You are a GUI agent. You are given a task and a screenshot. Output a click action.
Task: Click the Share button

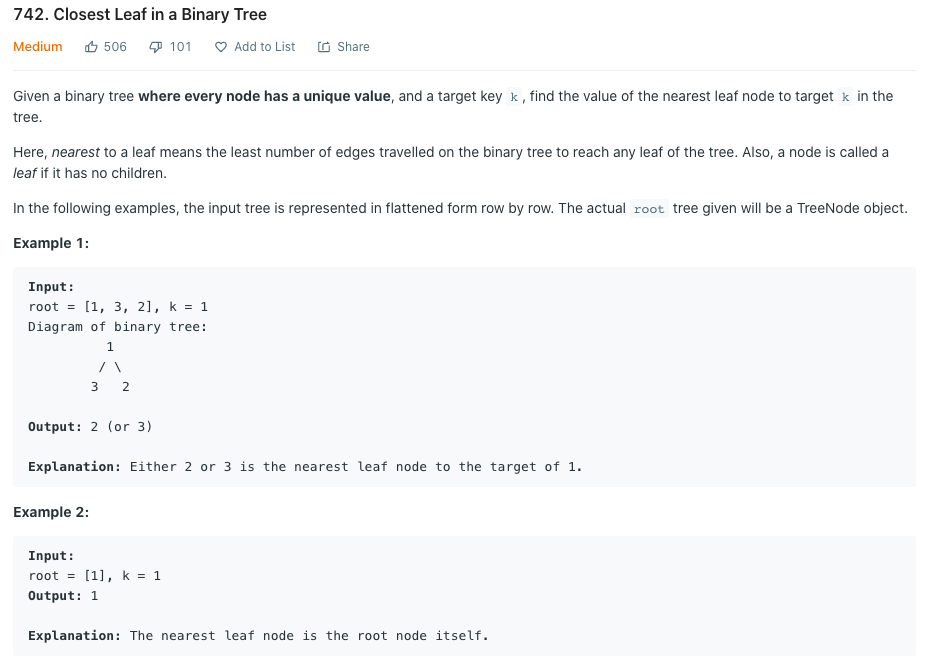click(343, 46)
